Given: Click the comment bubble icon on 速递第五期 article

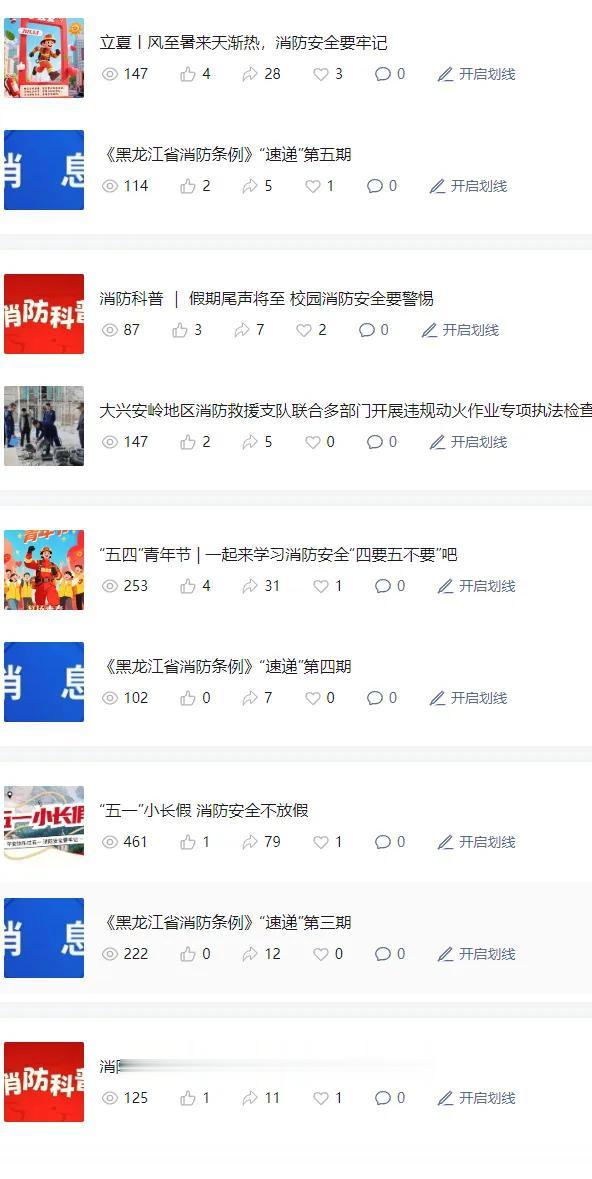Looking at the screenshot, I should (x=375, y=186).
